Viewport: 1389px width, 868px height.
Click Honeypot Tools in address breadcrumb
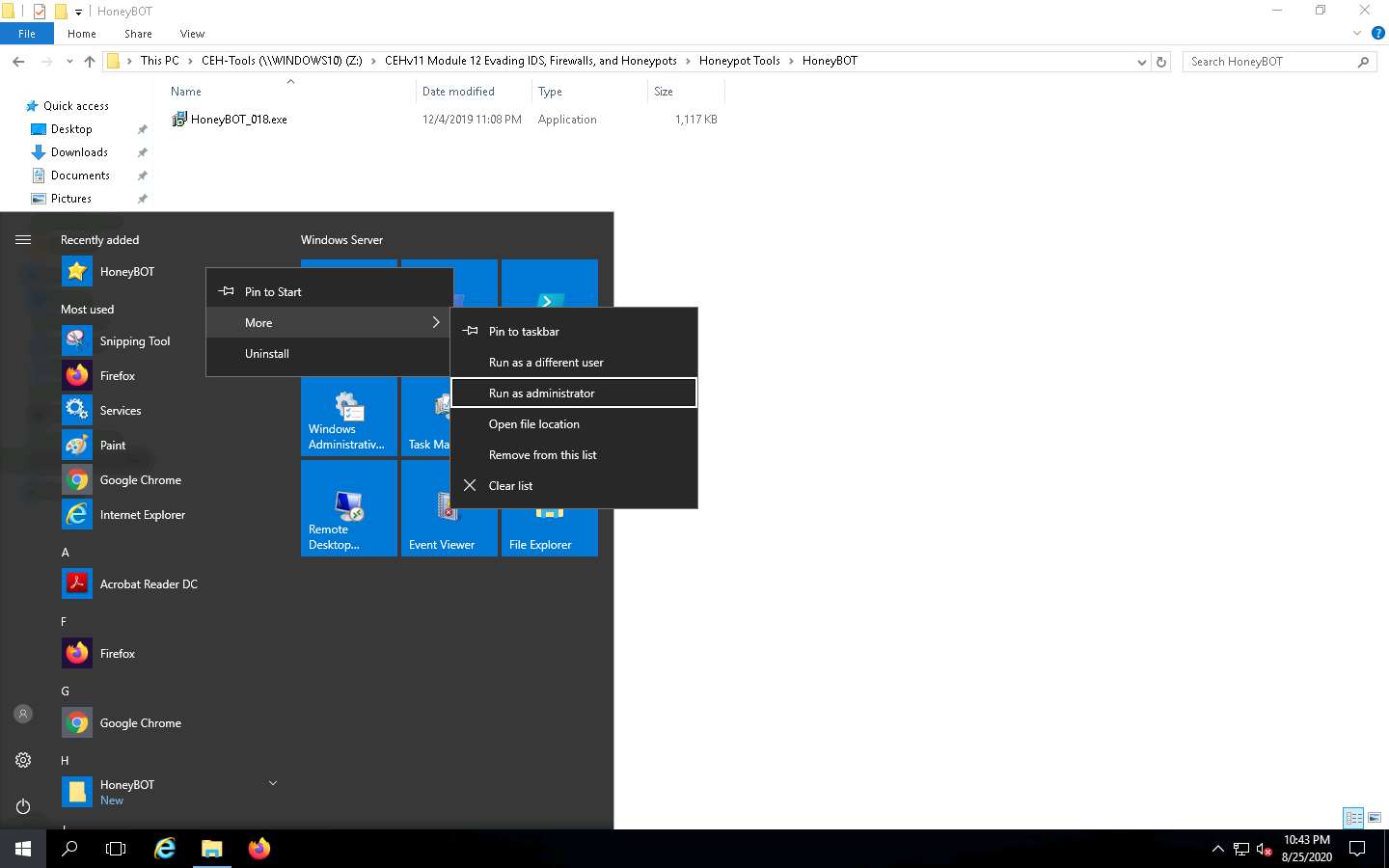click(739, 61)
